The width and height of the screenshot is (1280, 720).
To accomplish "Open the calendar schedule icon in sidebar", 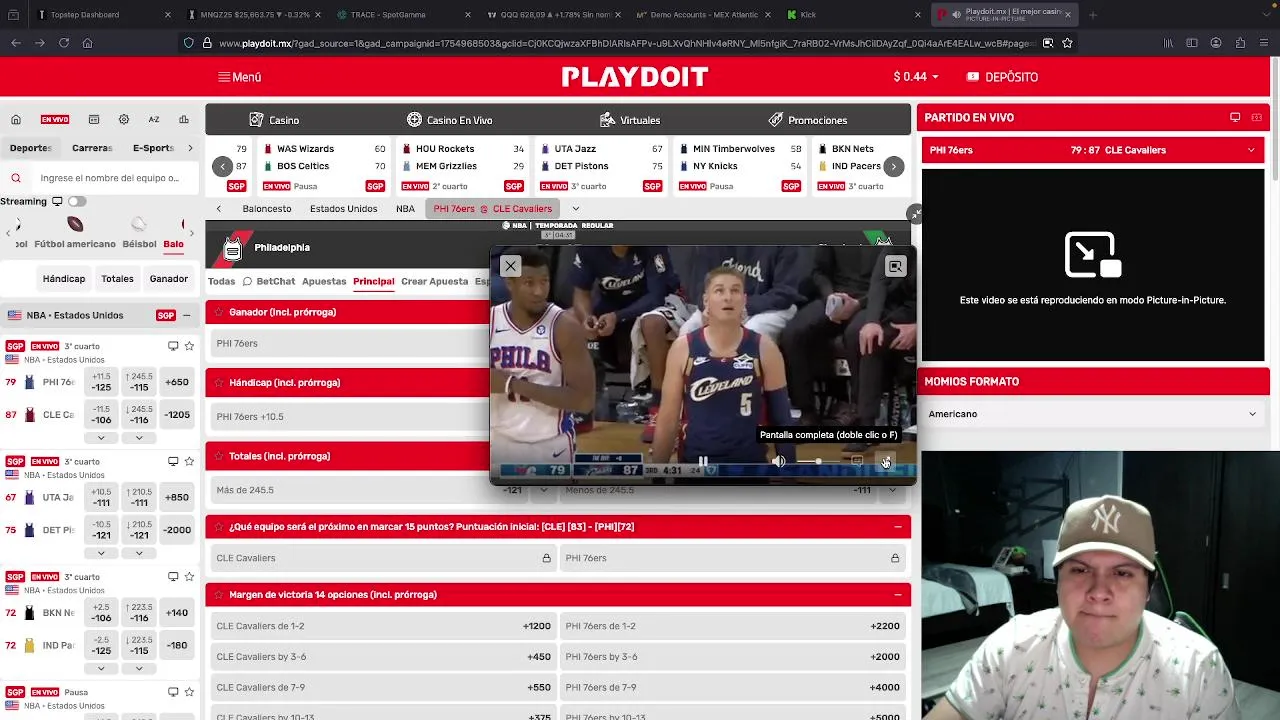I will click(94, 119).
